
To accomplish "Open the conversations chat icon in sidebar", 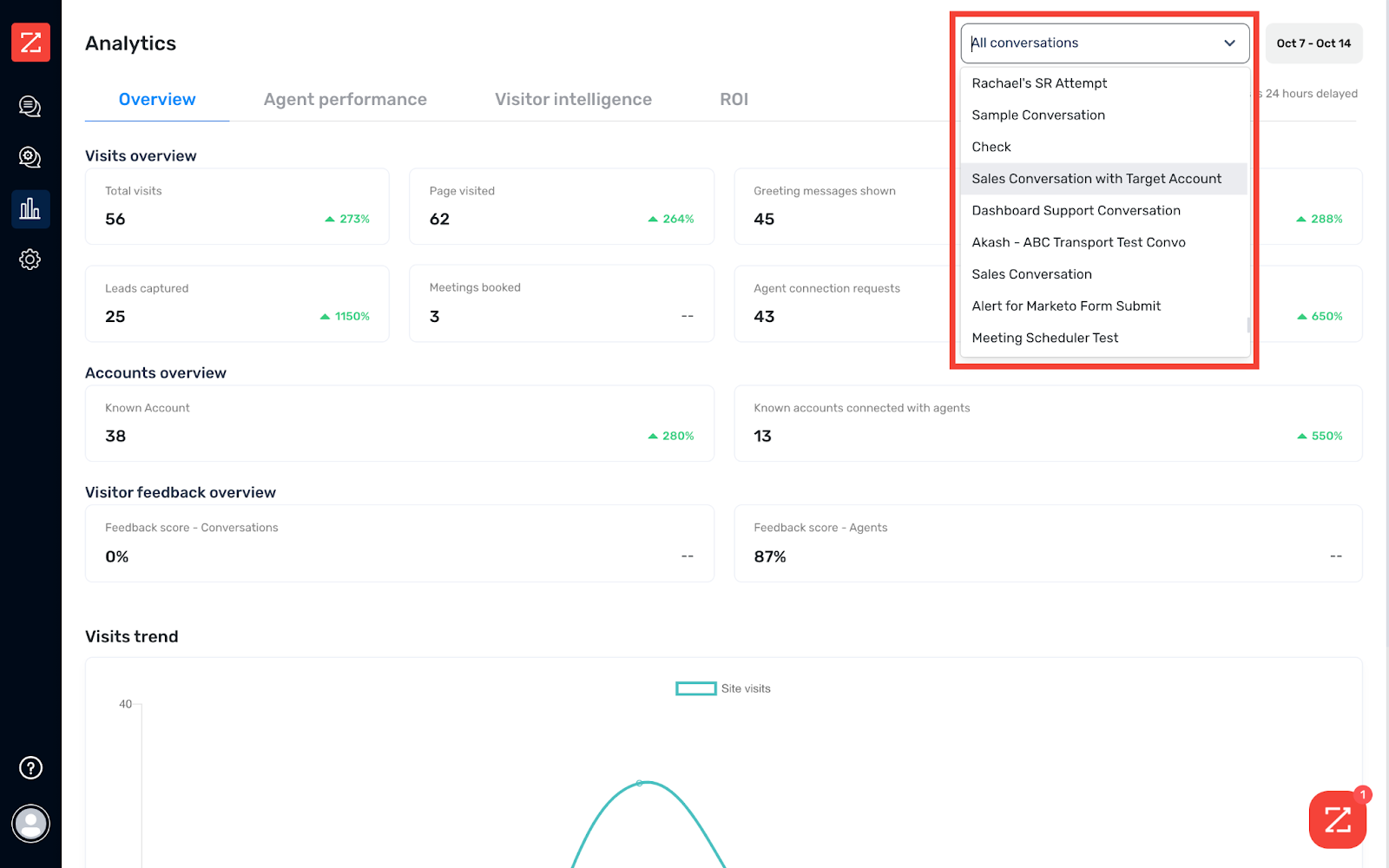I will tap(30, 107).
